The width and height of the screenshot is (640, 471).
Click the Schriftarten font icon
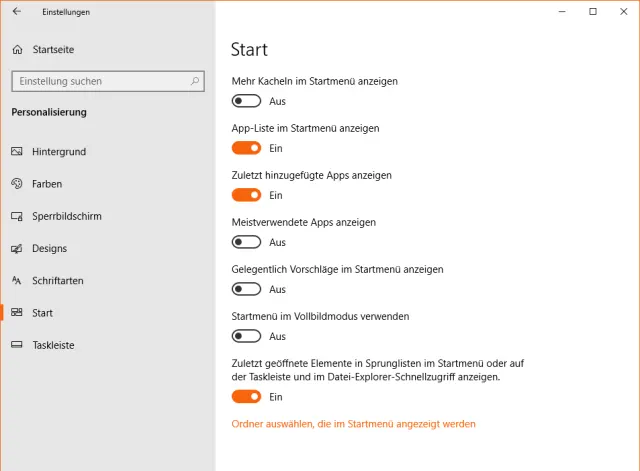pyautogui.click(x=17, y=281)
